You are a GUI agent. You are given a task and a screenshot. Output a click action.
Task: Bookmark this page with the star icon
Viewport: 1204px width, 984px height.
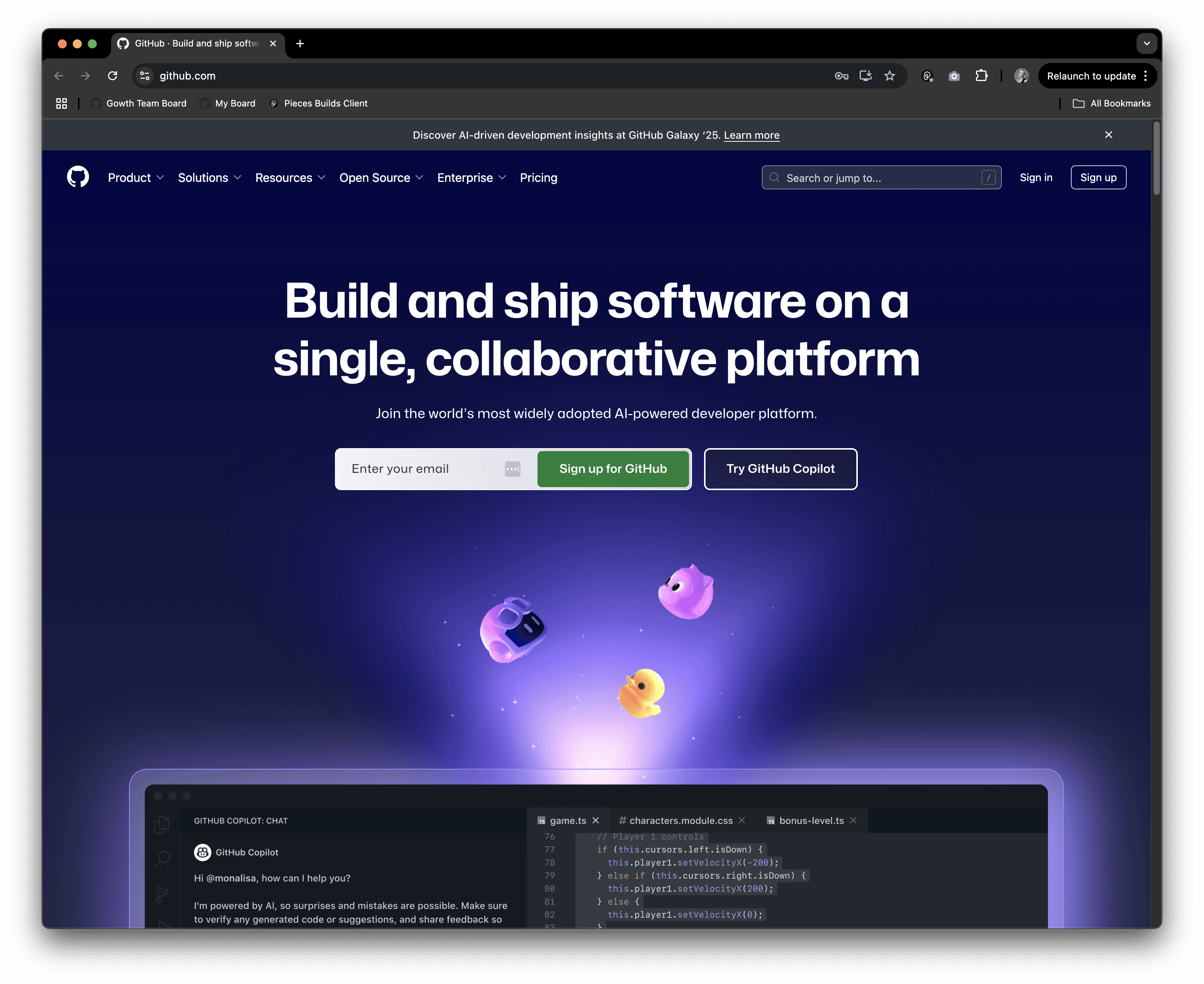pyautogui.click(x=890, y=76)
